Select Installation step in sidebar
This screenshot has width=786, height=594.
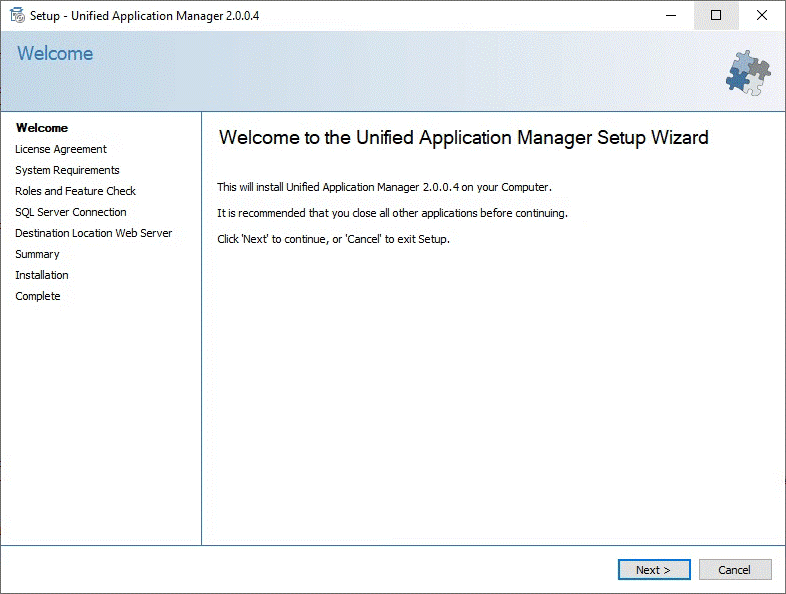(42, 275)
